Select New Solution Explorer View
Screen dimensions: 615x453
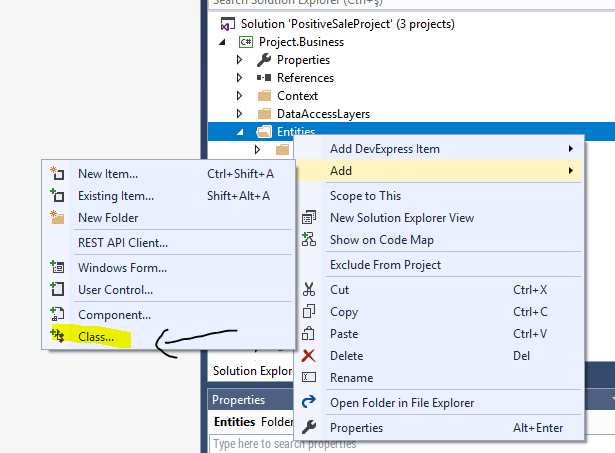(x=439, y=218)
